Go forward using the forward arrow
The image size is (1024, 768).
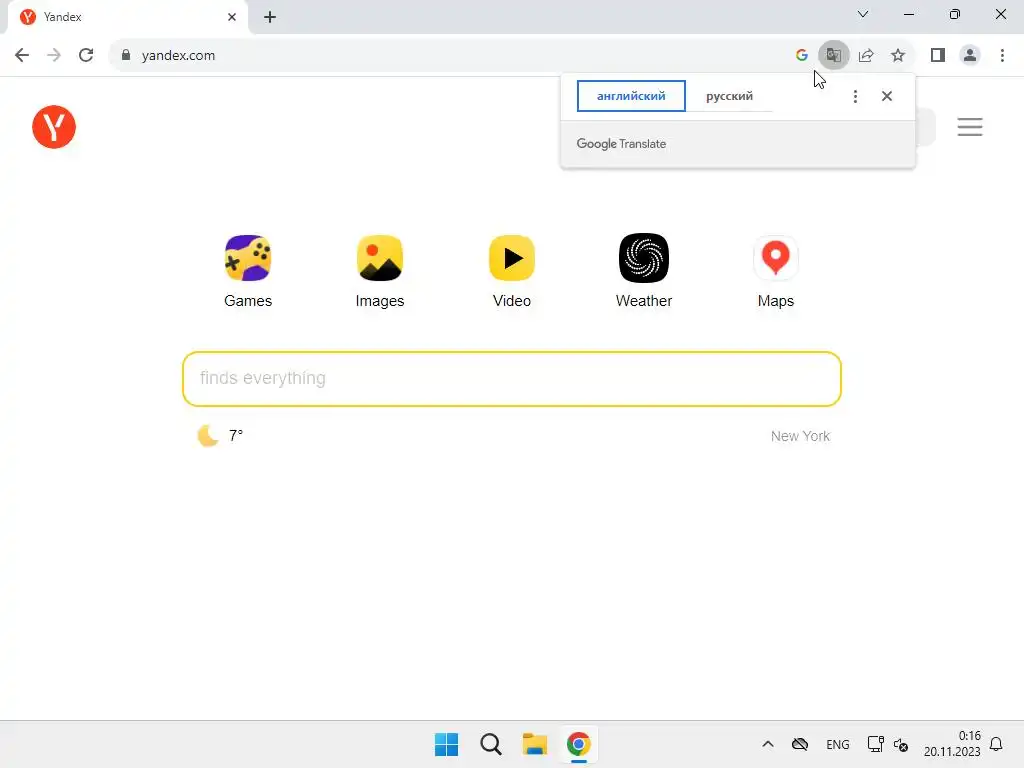pyautogui.click(x=54, y=55)
